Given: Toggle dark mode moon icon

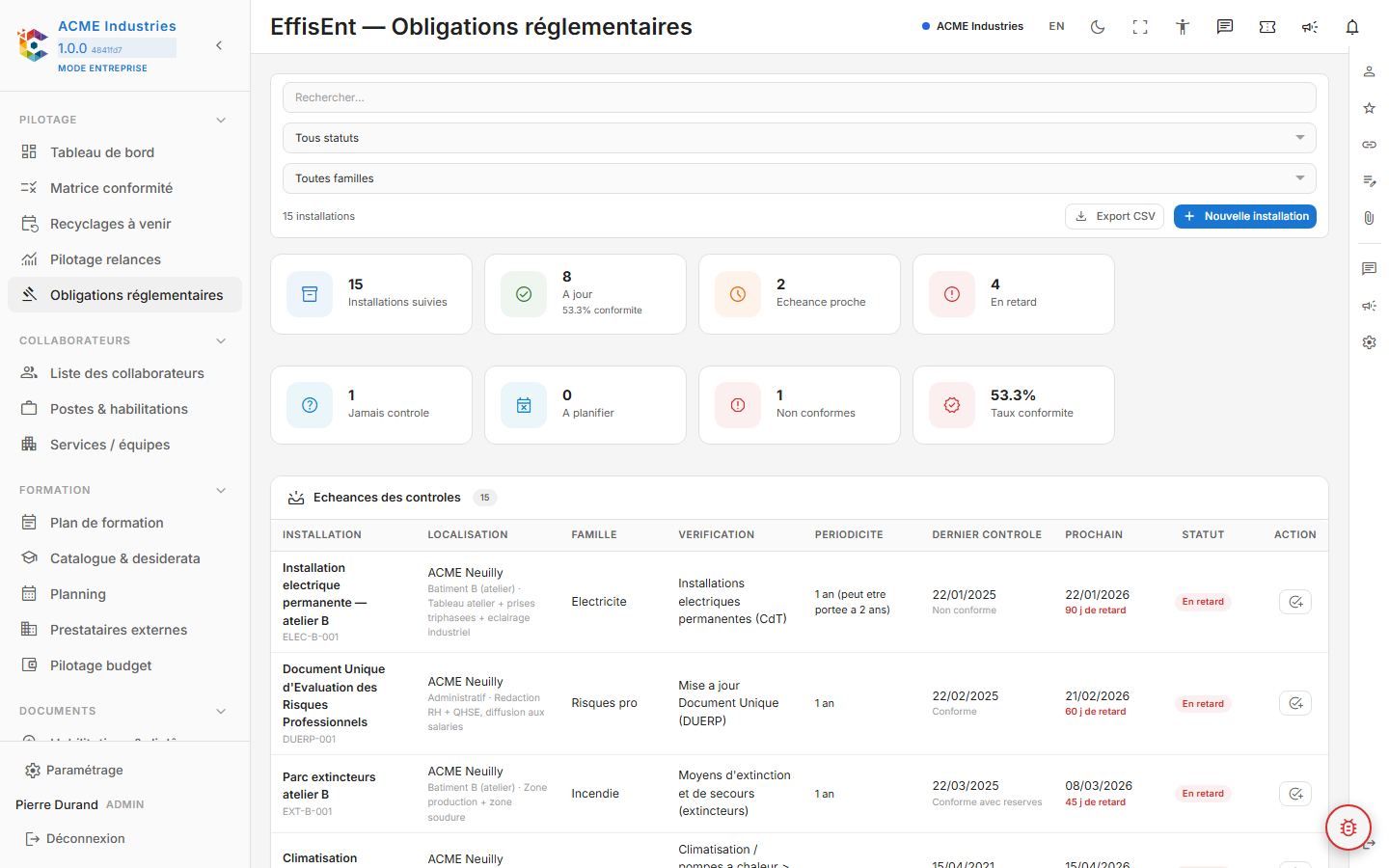Looking at the screenshot, I should [x=1098, y=27].
